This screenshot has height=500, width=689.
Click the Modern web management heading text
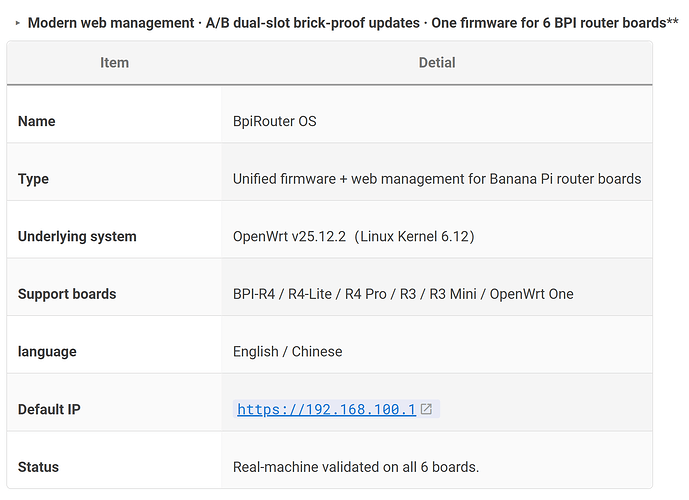click(353, 23)
